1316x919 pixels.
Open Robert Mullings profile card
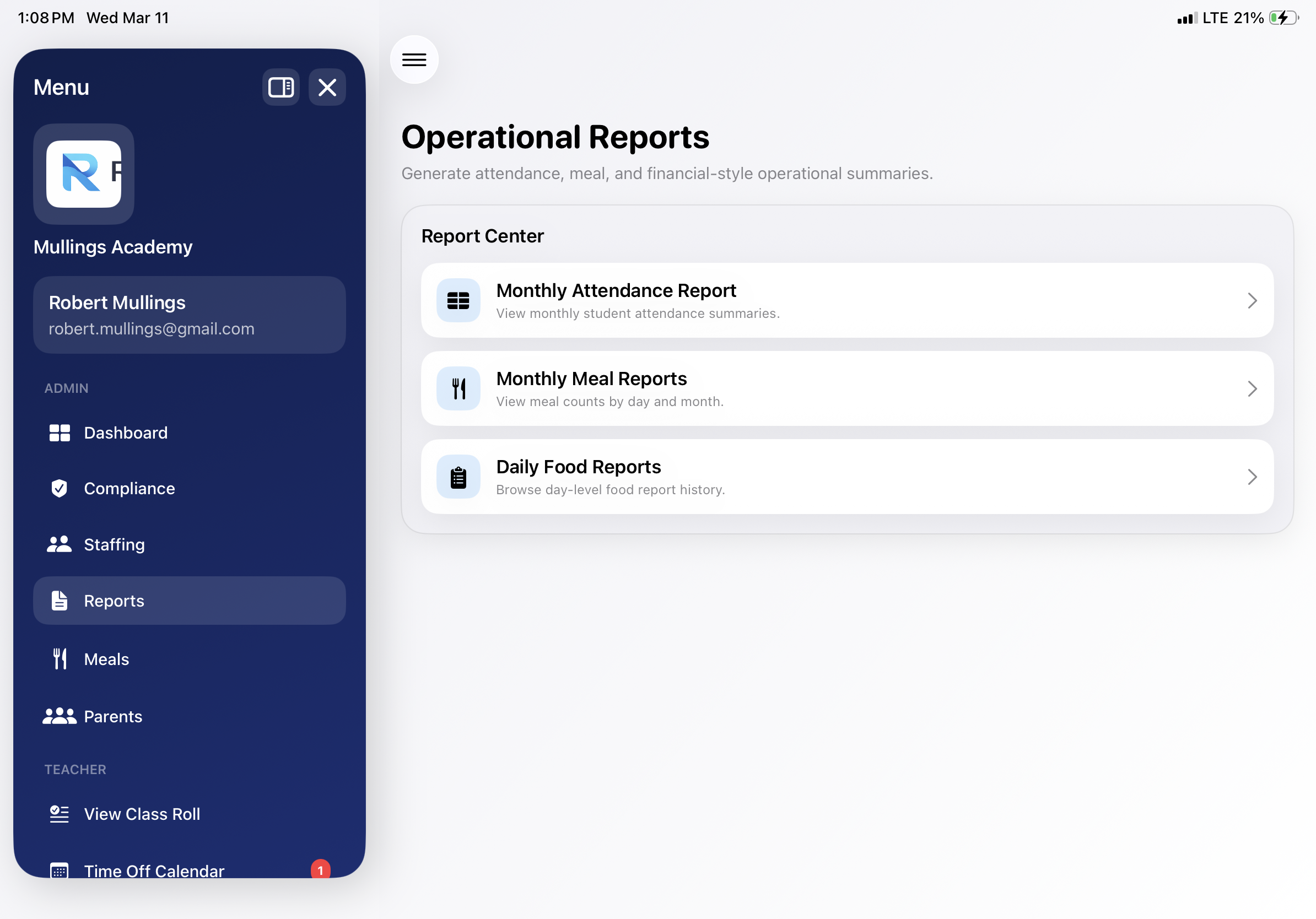tap(189, 315)
